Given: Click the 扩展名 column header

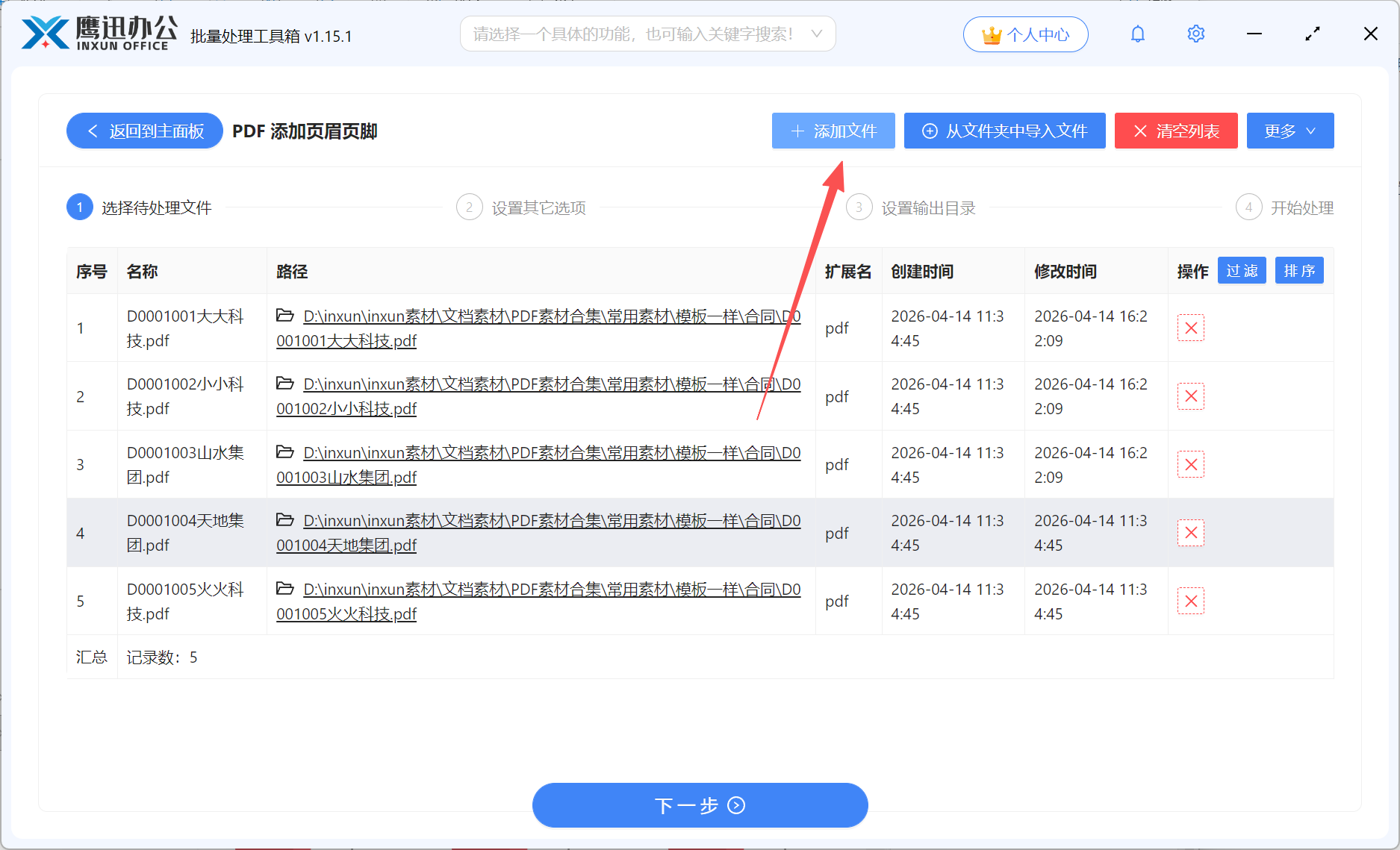Looking at the screenshot, I should 848,272.
